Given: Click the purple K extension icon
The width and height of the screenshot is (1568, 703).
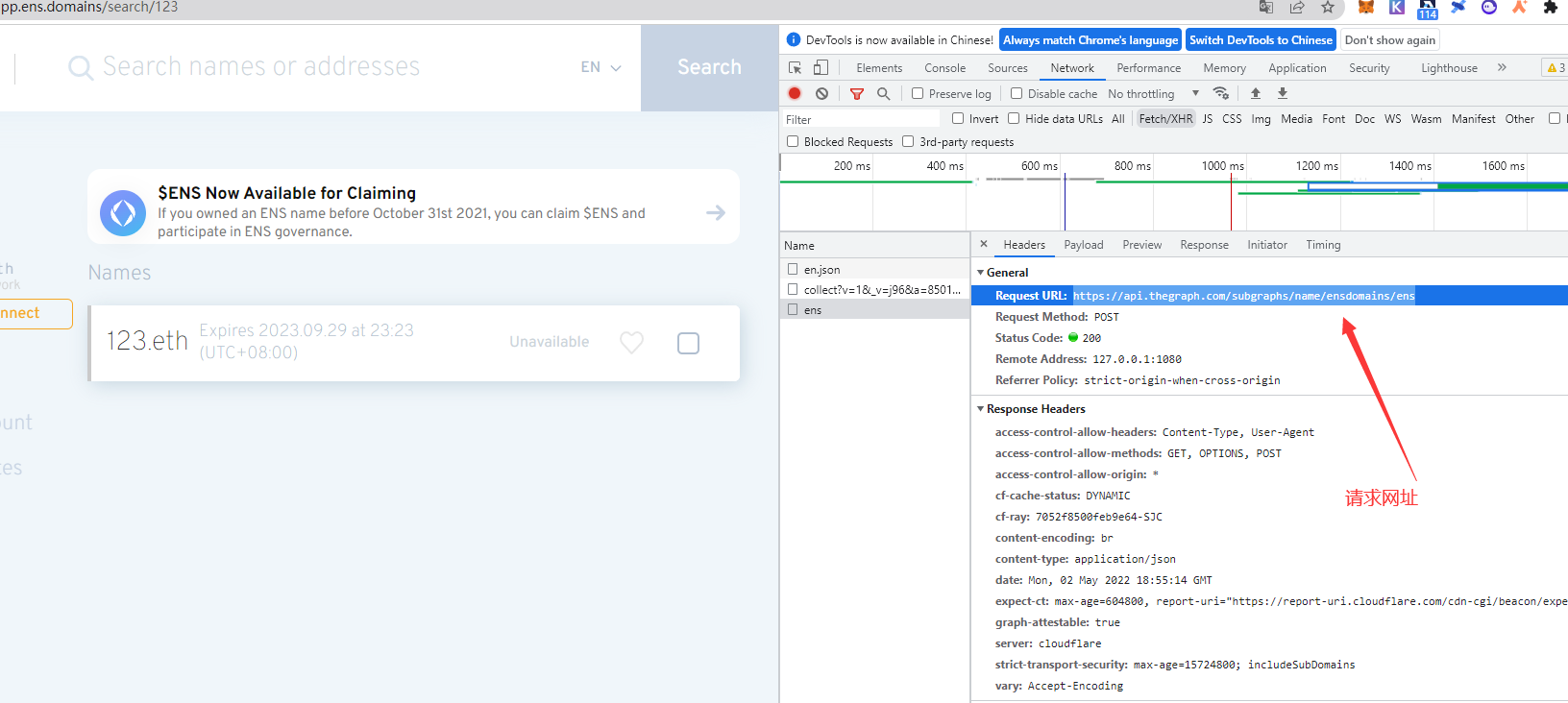Looking at the screenshot, I should pos(1397,8).
